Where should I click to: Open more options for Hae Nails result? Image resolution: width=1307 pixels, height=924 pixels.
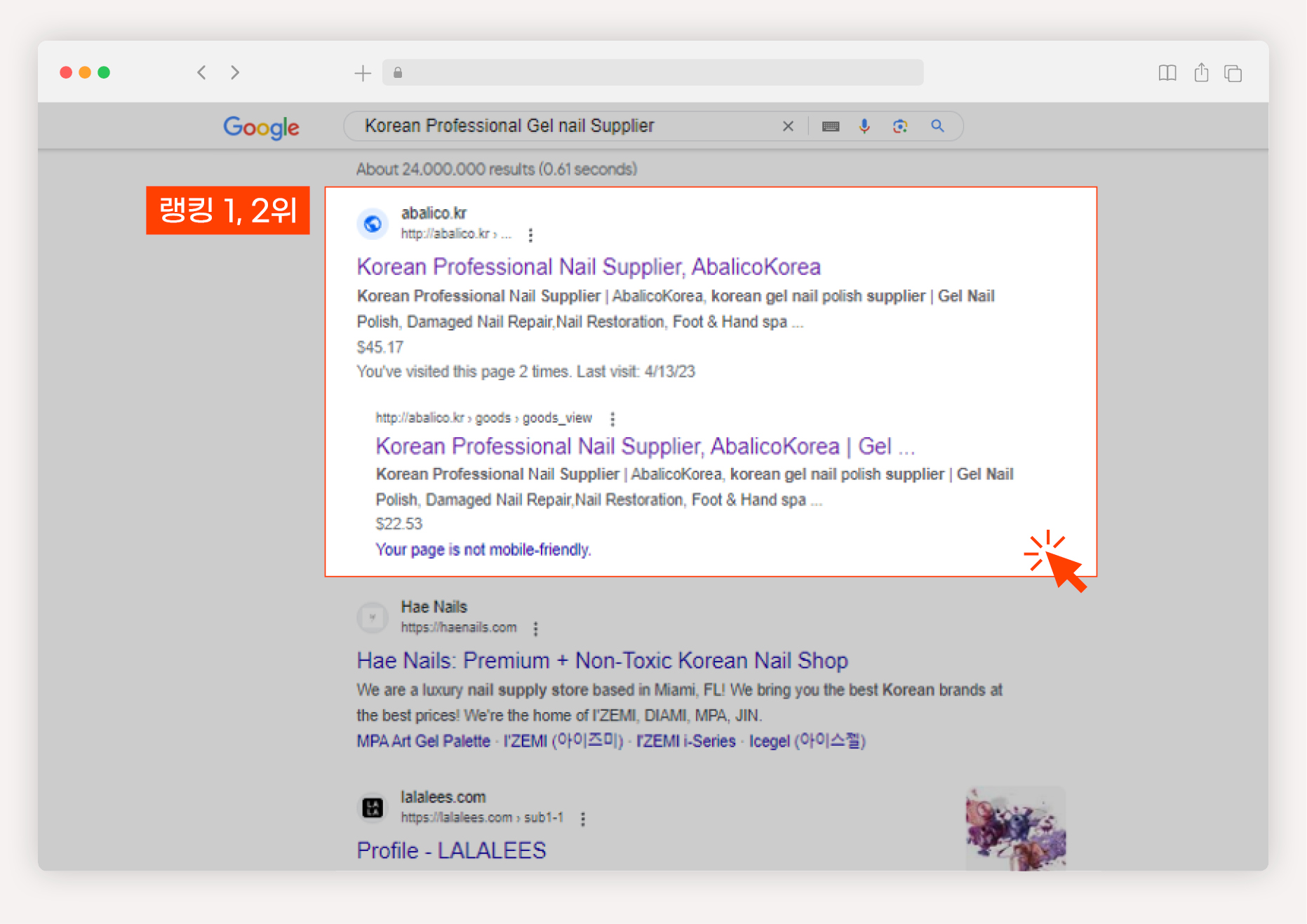tap(535, 629)
